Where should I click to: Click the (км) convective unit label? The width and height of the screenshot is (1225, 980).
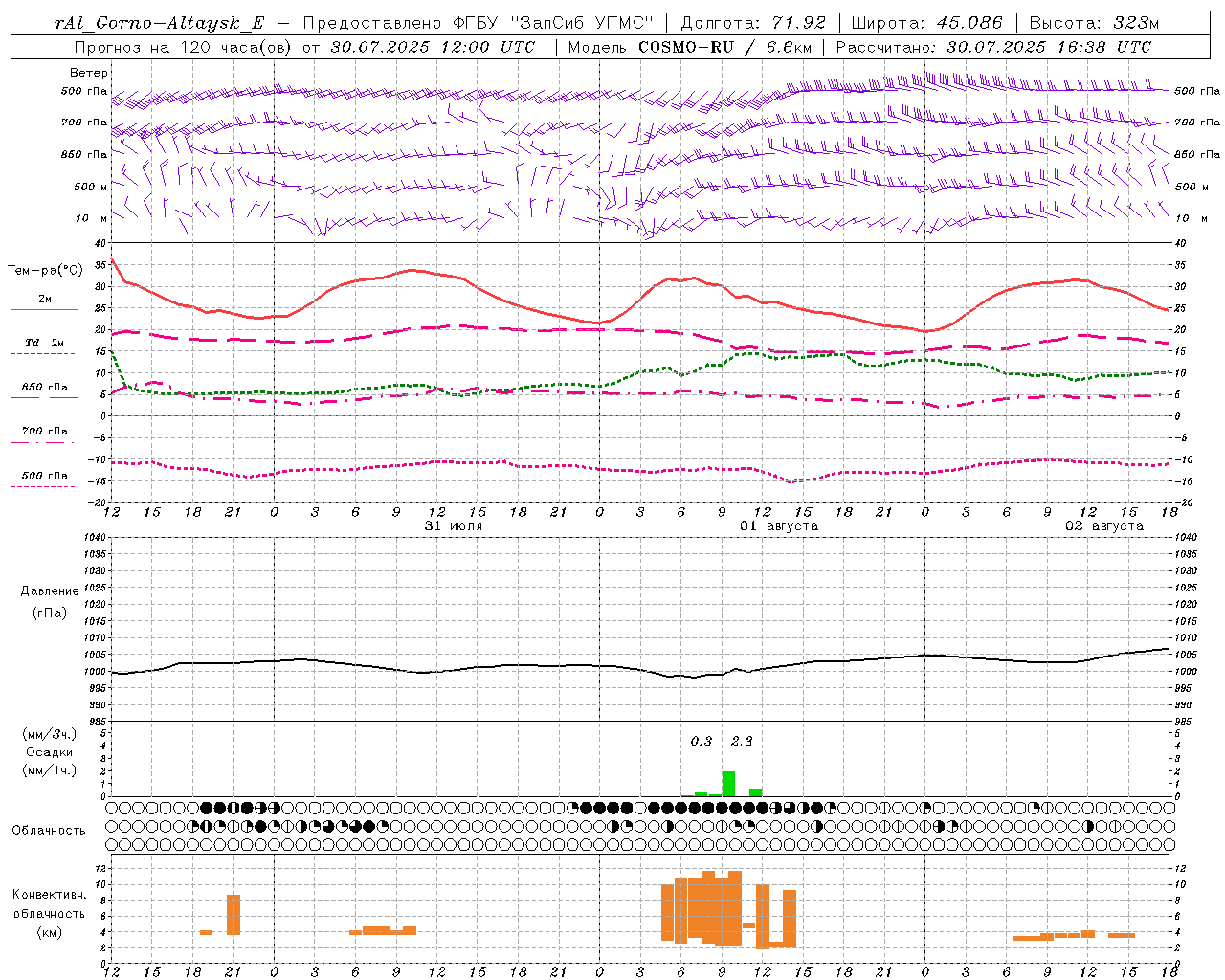(x=50, y=932)
